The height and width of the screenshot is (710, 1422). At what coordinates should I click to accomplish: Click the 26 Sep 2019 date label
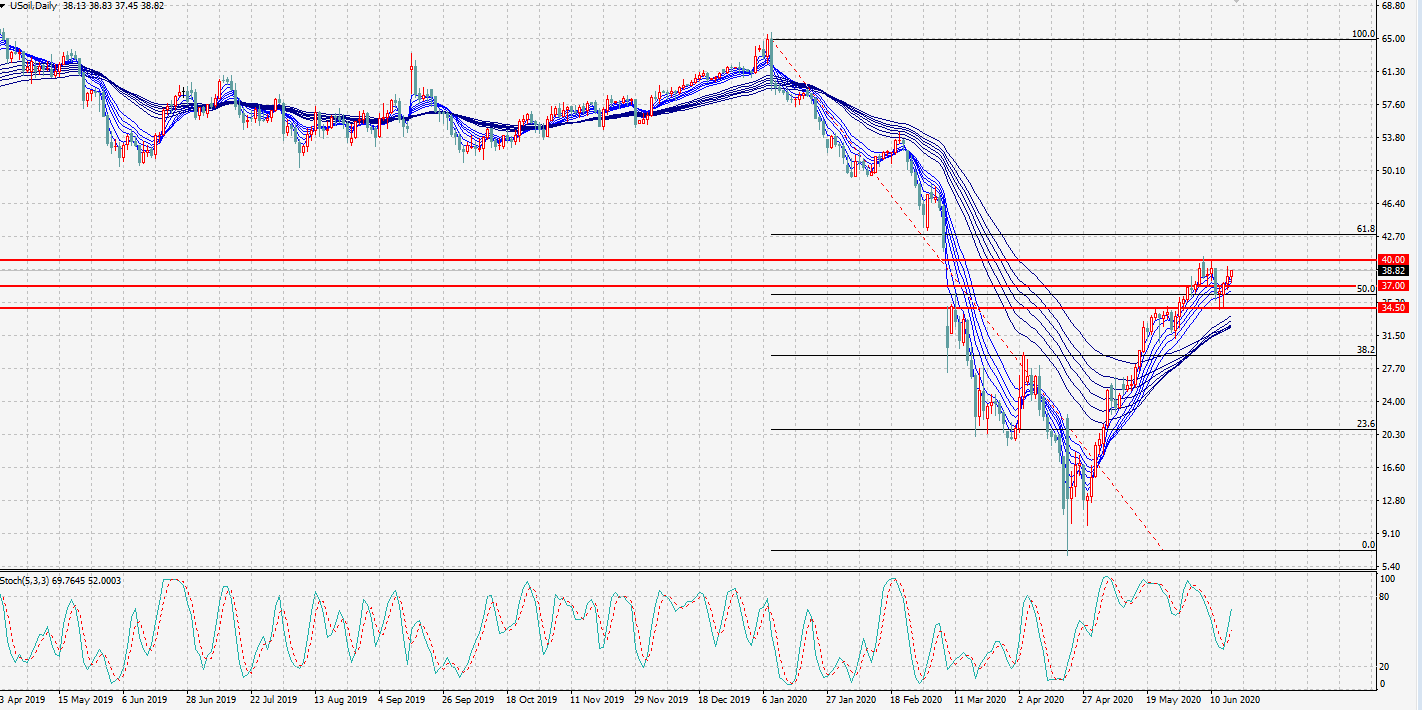pyautogui.click(x=468, y=700)
